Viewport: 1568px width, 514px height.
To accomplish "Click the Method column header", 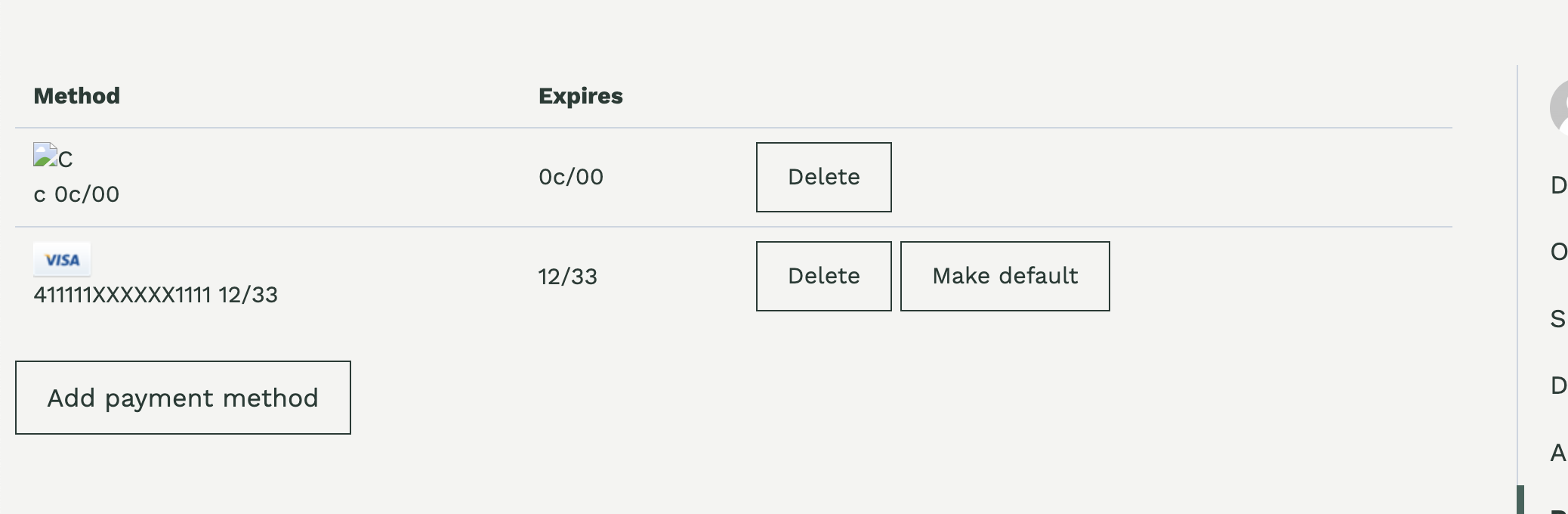I will (x=76, y=95).
